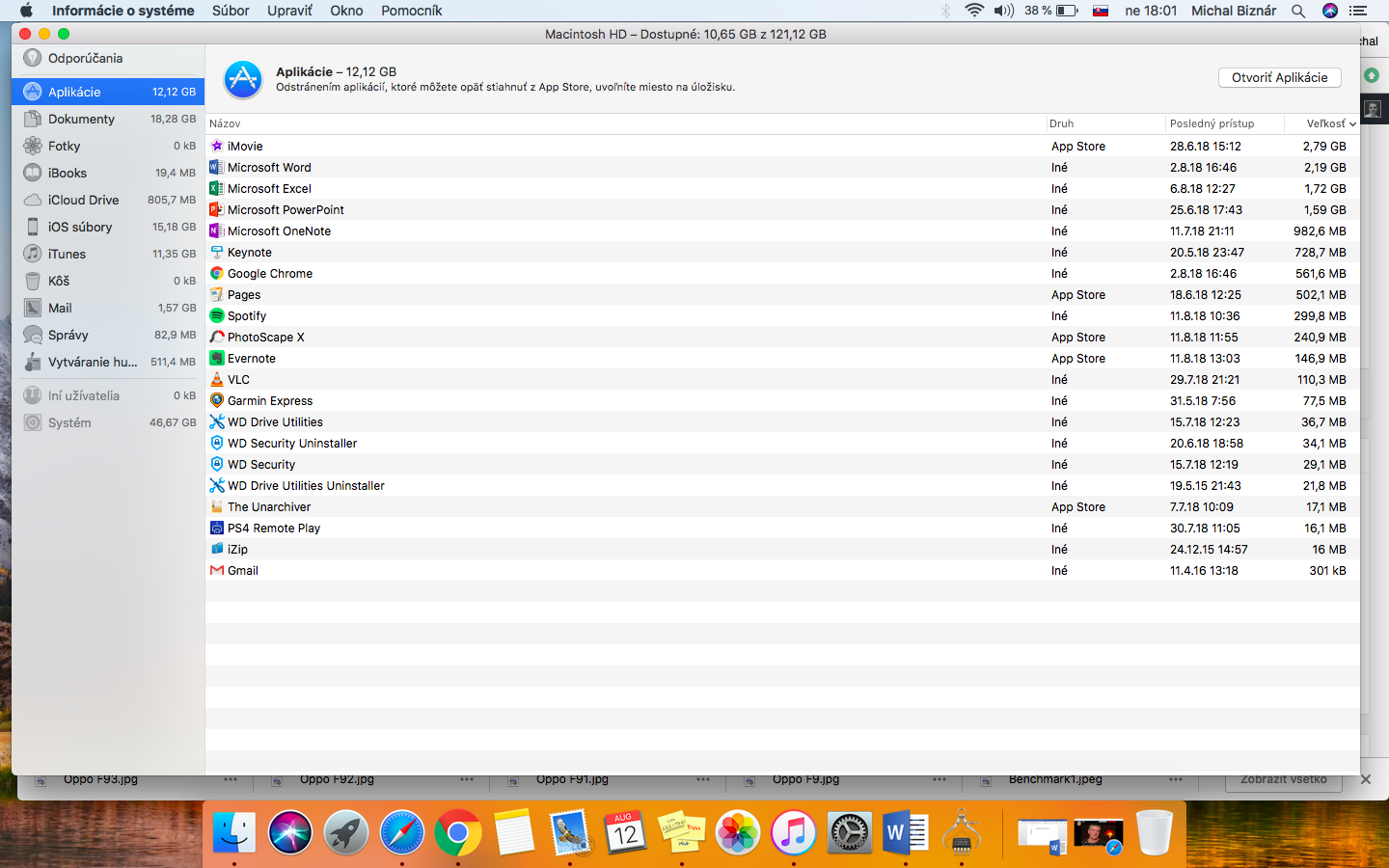Viewport: 1389px width, 868px height.
Task: Click the Spotify green icon in list
Action: (217, 315)
